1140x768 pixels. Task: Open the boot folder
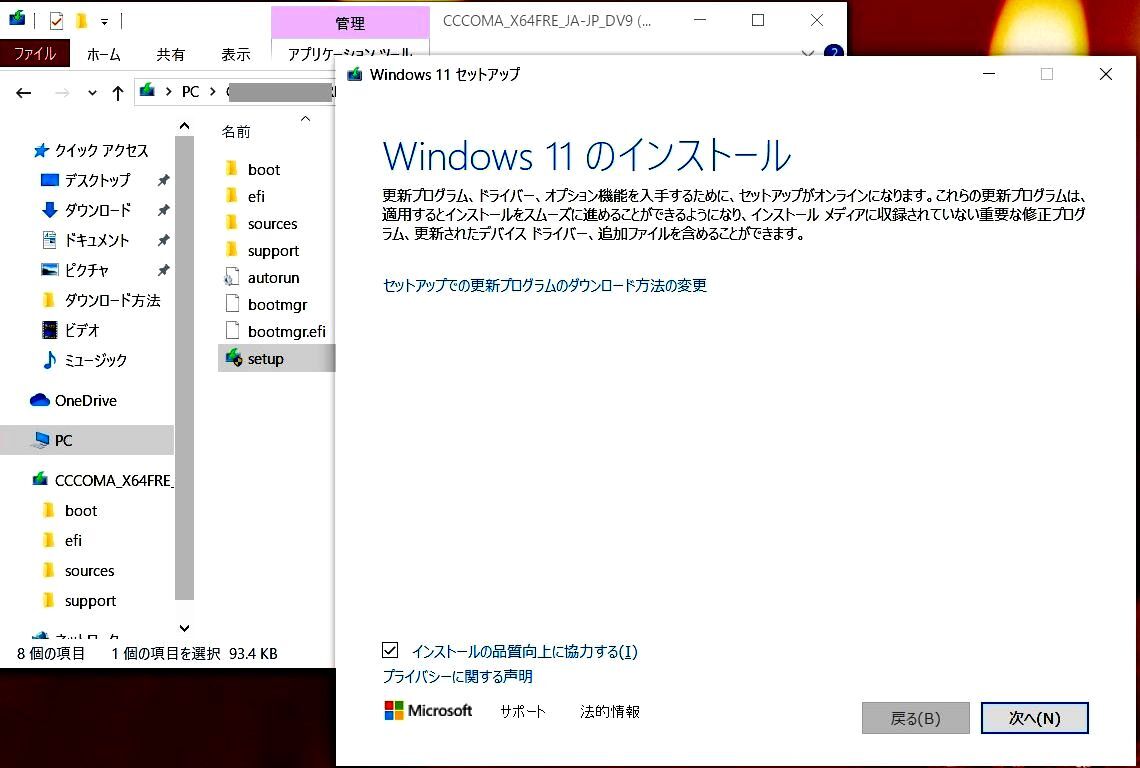pos(264,169)
